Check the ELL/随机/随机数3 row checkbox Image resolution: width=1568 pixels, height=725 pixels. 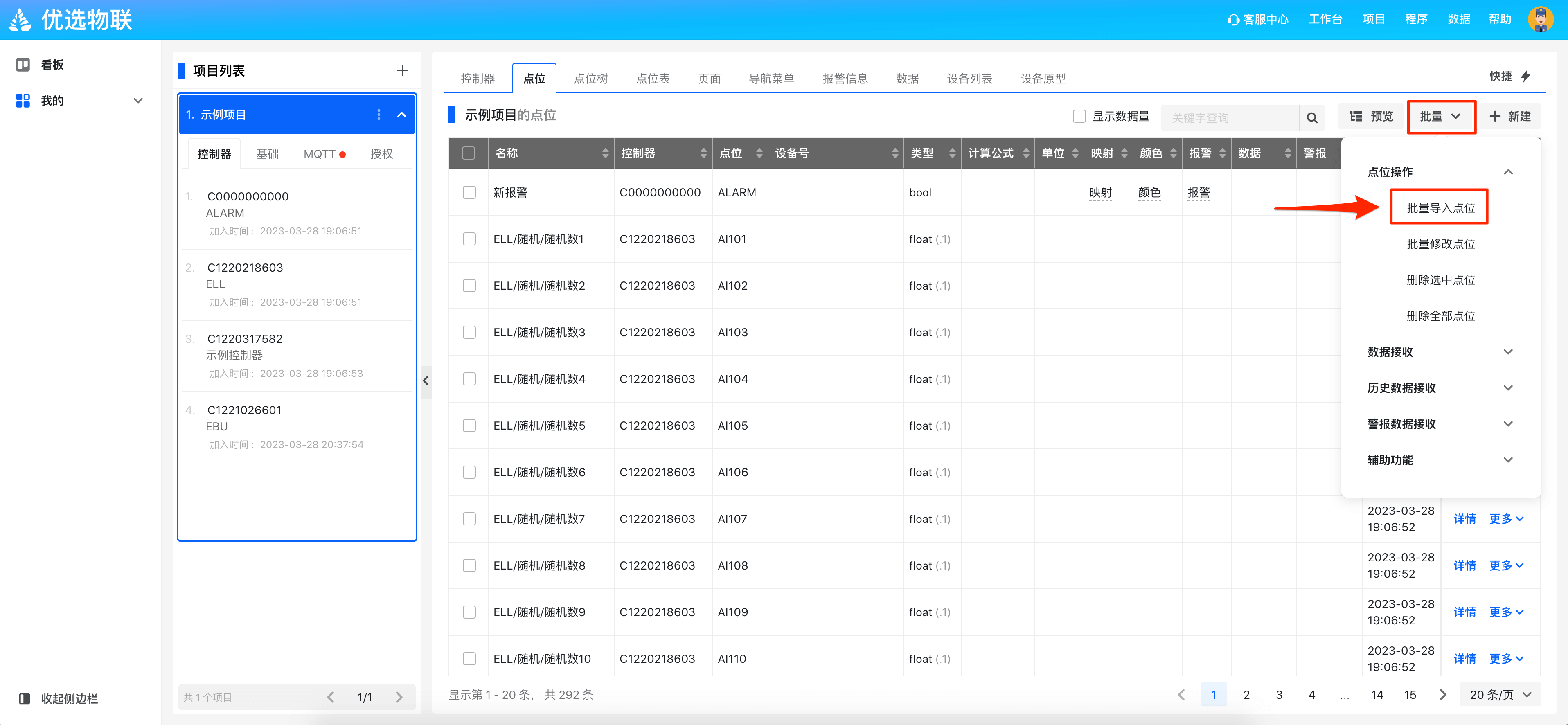(469, 332)
